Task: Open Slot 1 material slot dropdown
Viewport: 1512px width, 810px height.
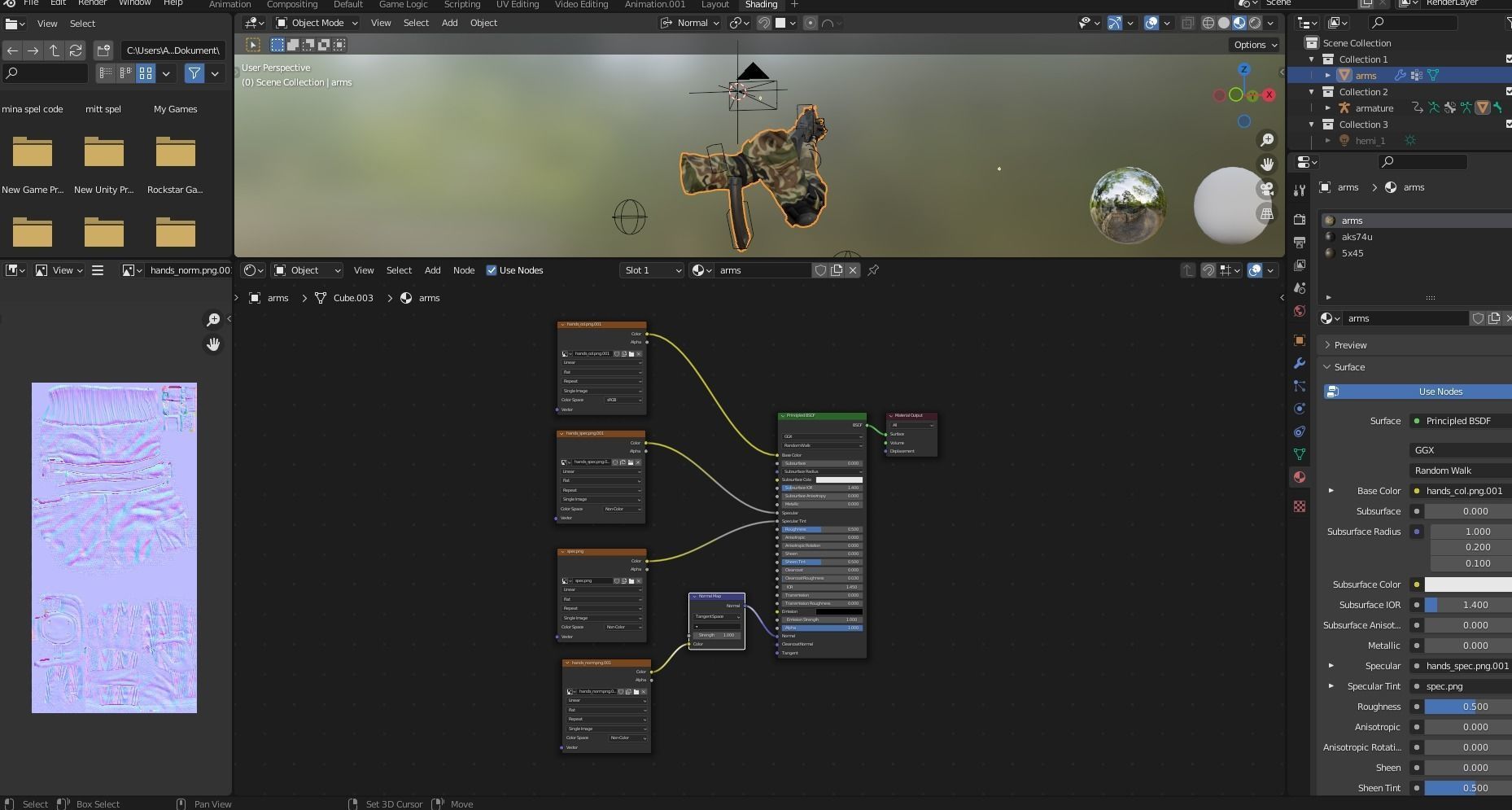Action: [652, 270]
